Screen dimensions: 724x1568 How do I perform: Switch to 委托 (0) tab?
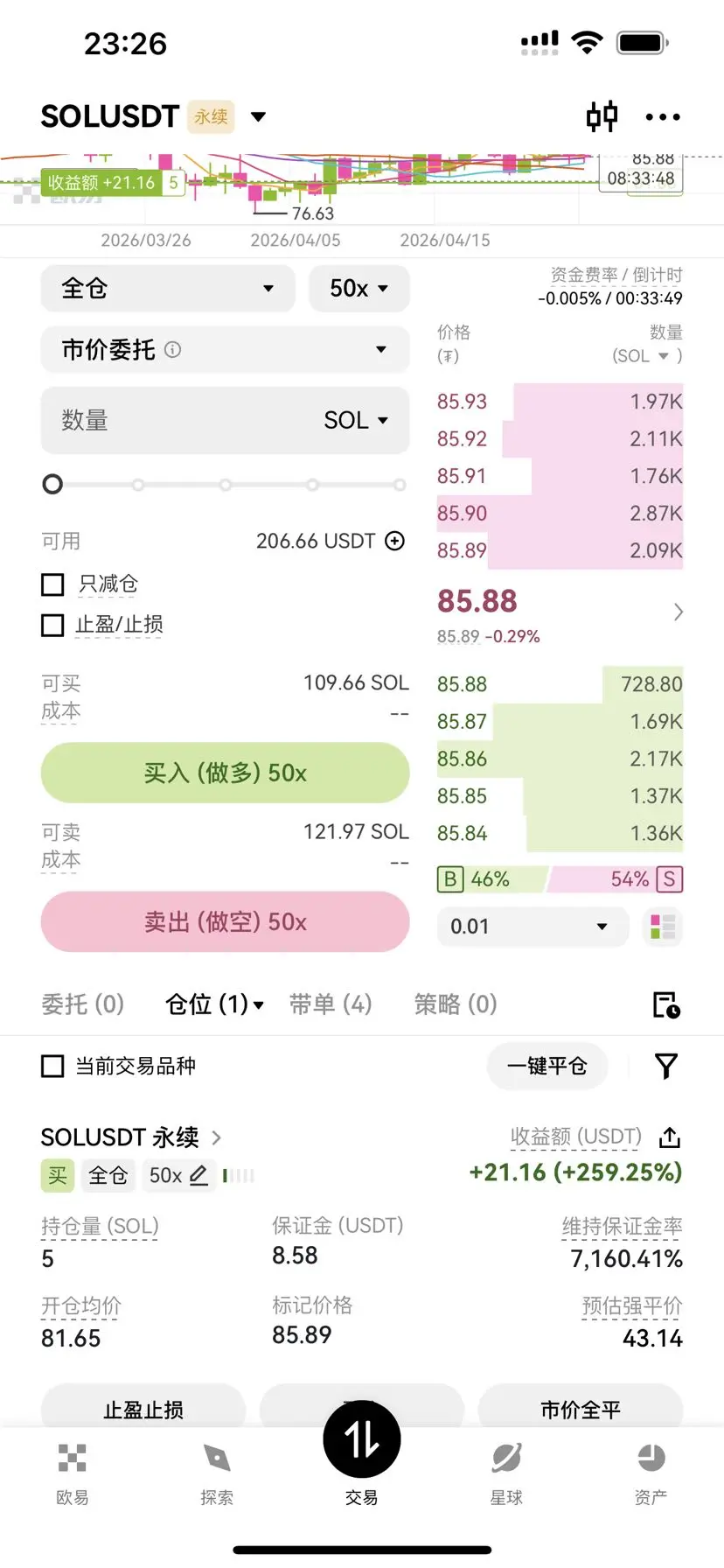pos(83,1004)
